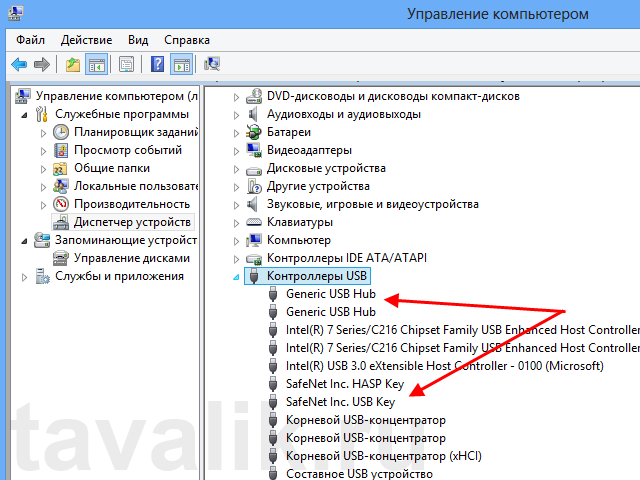The width and height of the screenshot is (640, 480).
Task: Open the Справка menu
Action: click(186, 39)
